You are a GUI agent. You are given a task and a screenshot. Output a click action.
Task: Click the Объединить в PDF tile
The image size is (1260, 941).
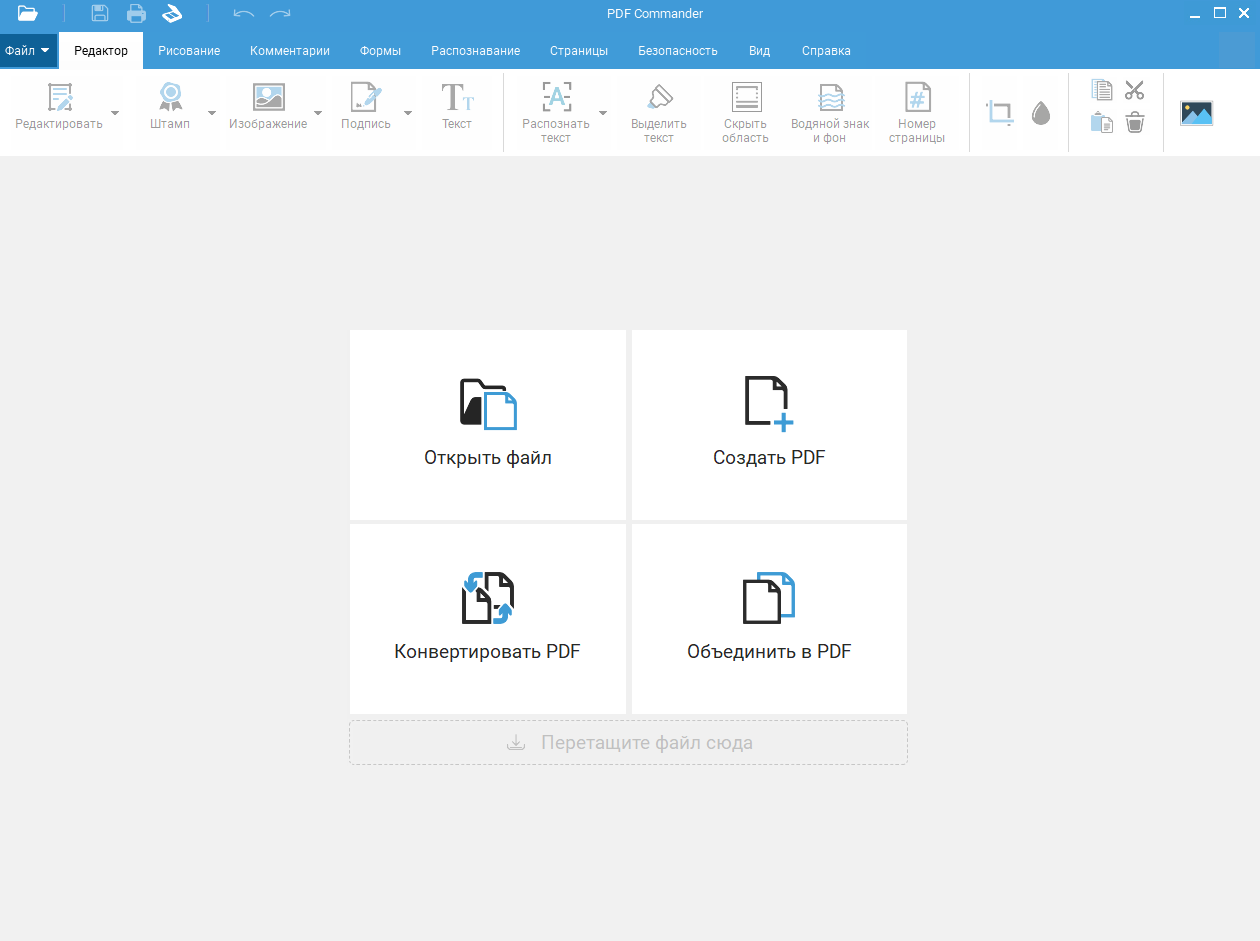[770, 619]
